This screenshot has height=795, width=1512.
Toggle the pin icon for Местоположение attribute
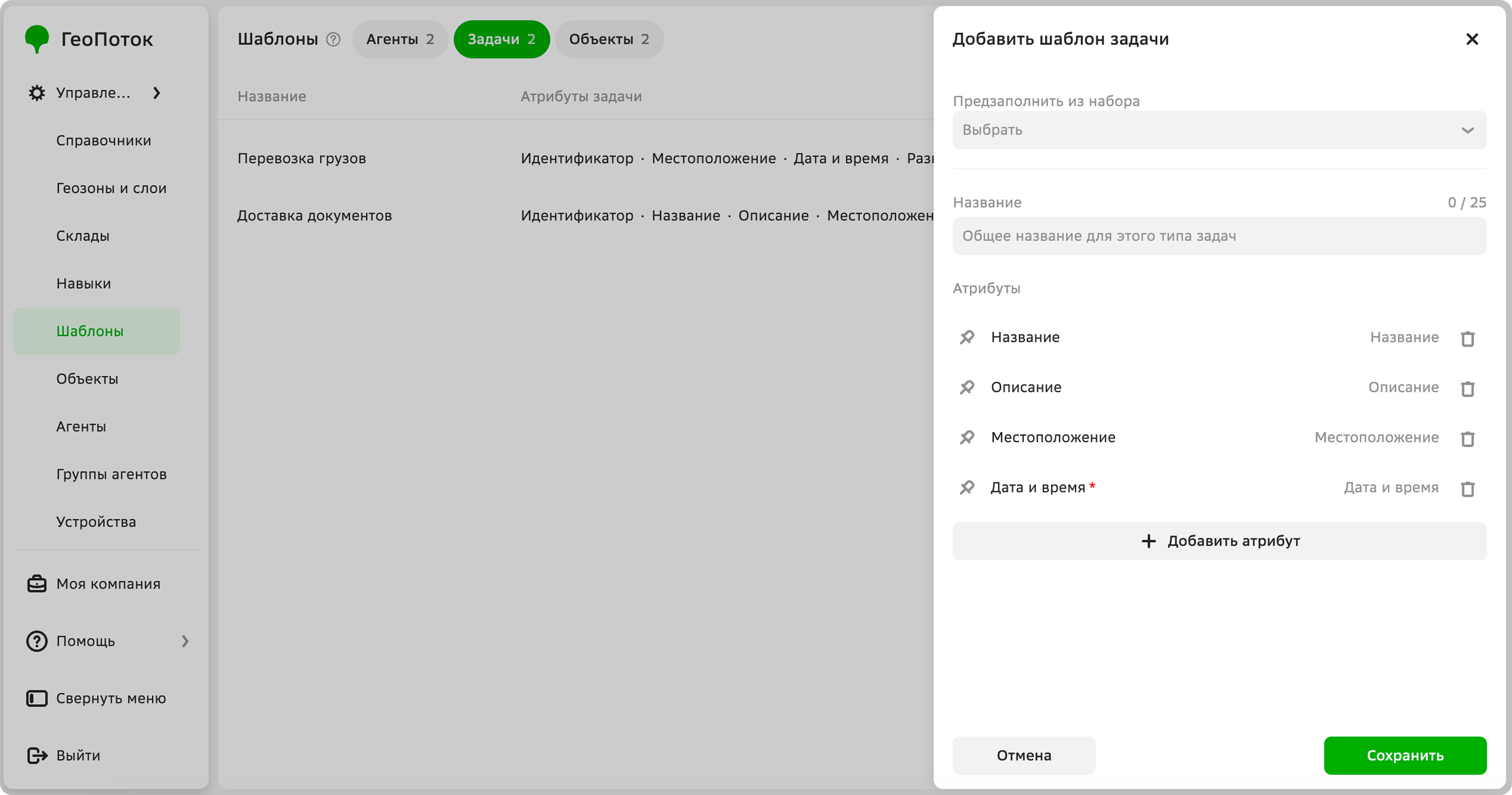click(x=967, y=437)
